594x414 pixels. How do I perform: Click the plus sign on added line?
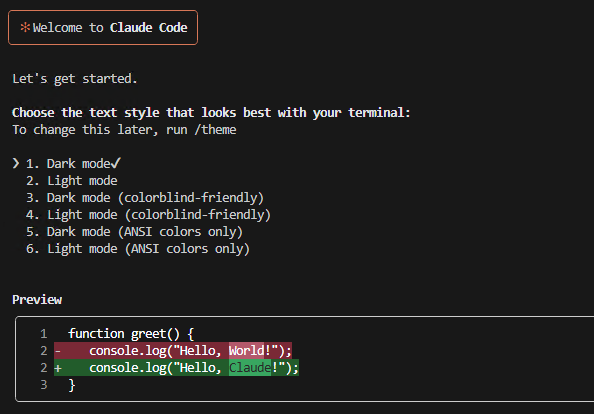coord(58,368)
